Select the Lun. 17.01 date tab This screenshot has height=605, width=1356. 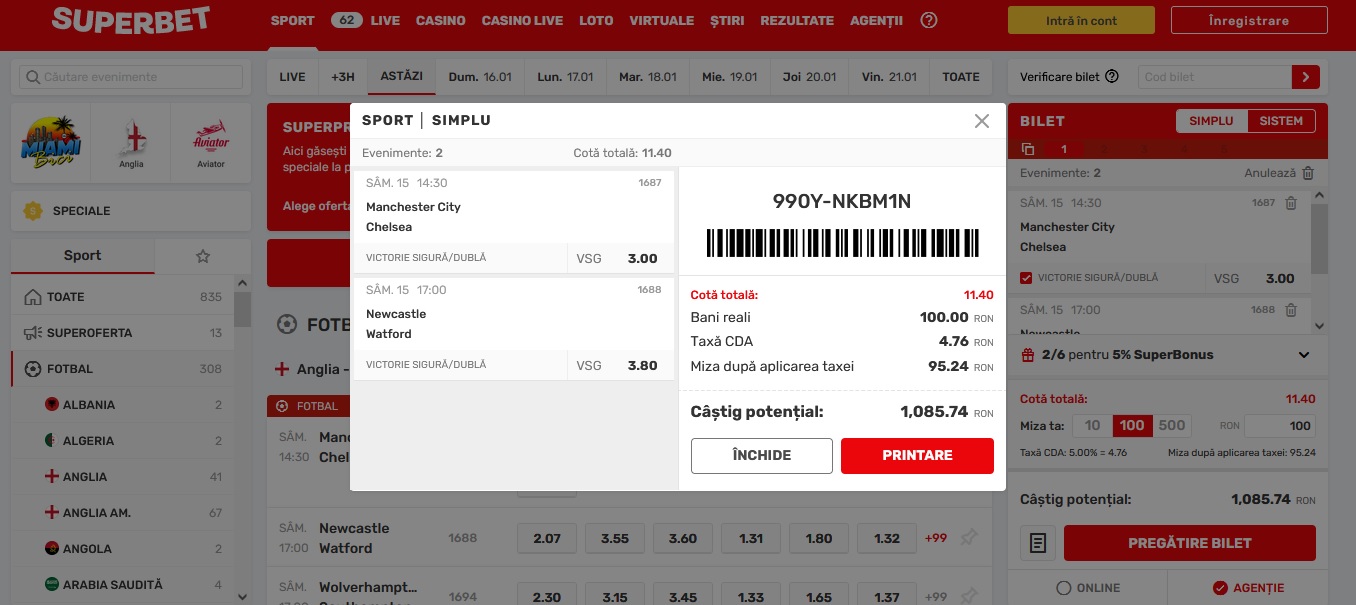click(565, 77)
